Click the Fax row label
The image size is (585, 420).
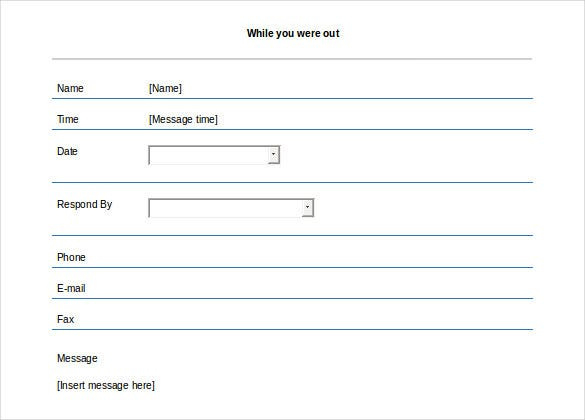pos(65,319)
